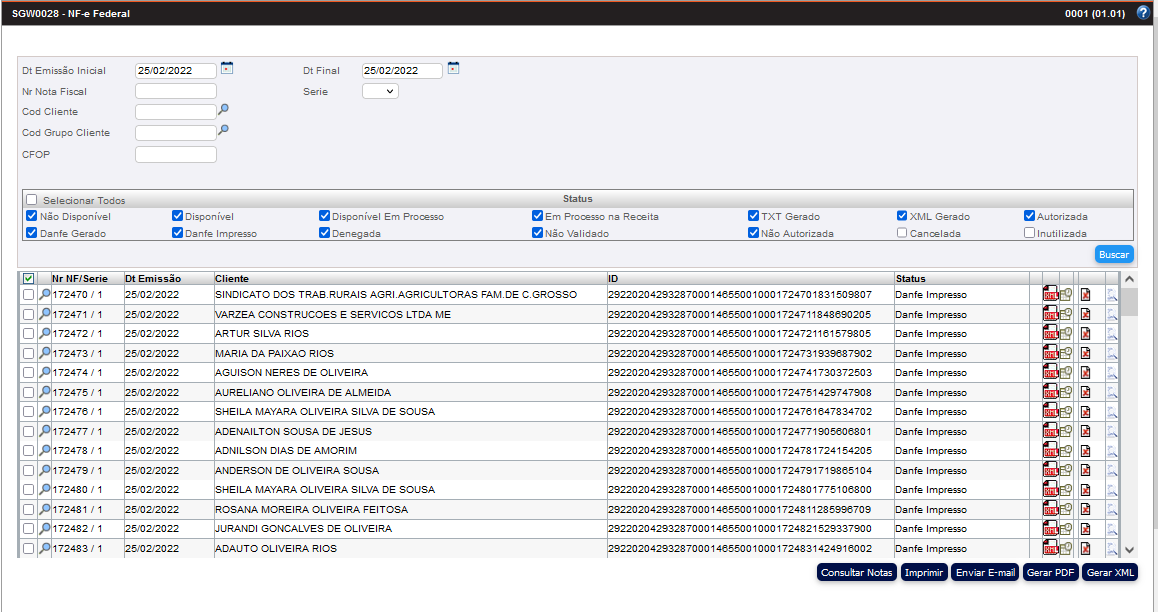Click the Cod Cliente search magnifier
1158x612 pixels.
coord(224,110)
